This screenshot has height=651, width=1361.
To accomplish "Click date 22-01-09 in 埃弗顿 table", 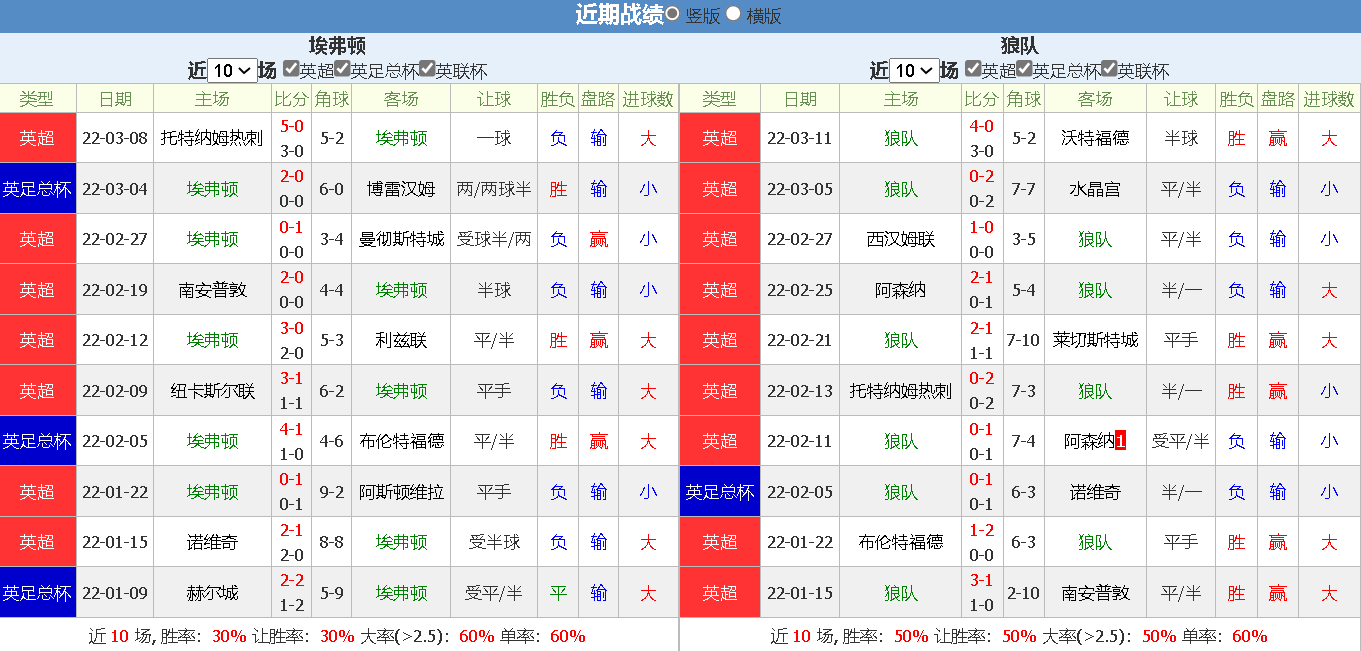I will [x=115, y=593].
